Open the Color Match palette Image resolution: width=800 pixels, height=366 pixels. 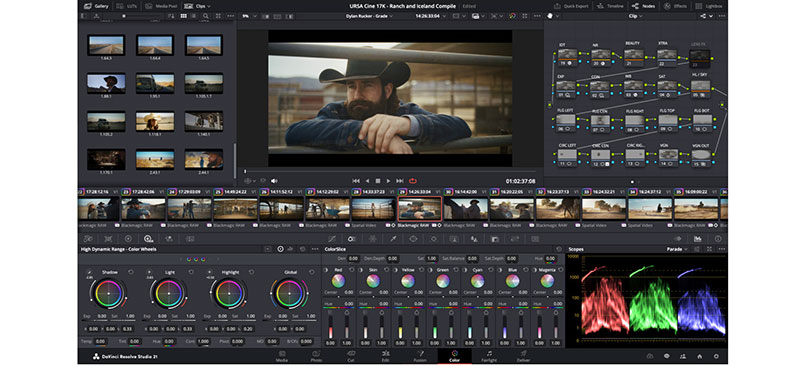(108, 238)
